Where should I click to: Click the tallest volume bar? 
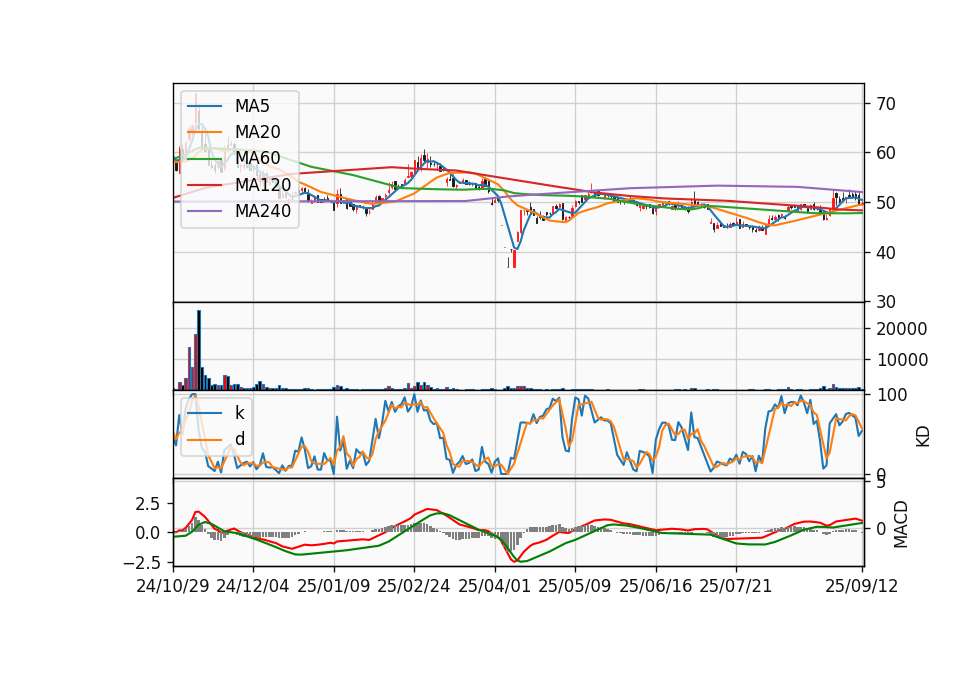199,350
